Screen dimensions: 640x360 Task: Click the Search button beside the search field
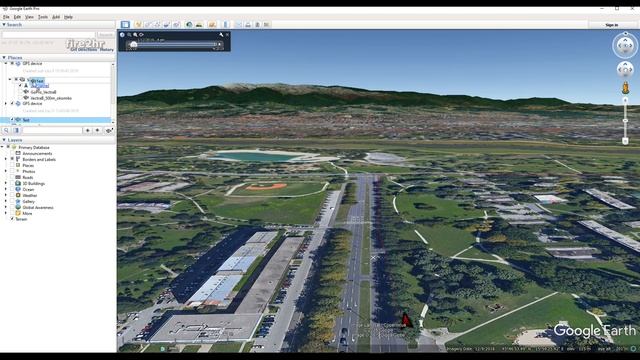click(106, 35)
